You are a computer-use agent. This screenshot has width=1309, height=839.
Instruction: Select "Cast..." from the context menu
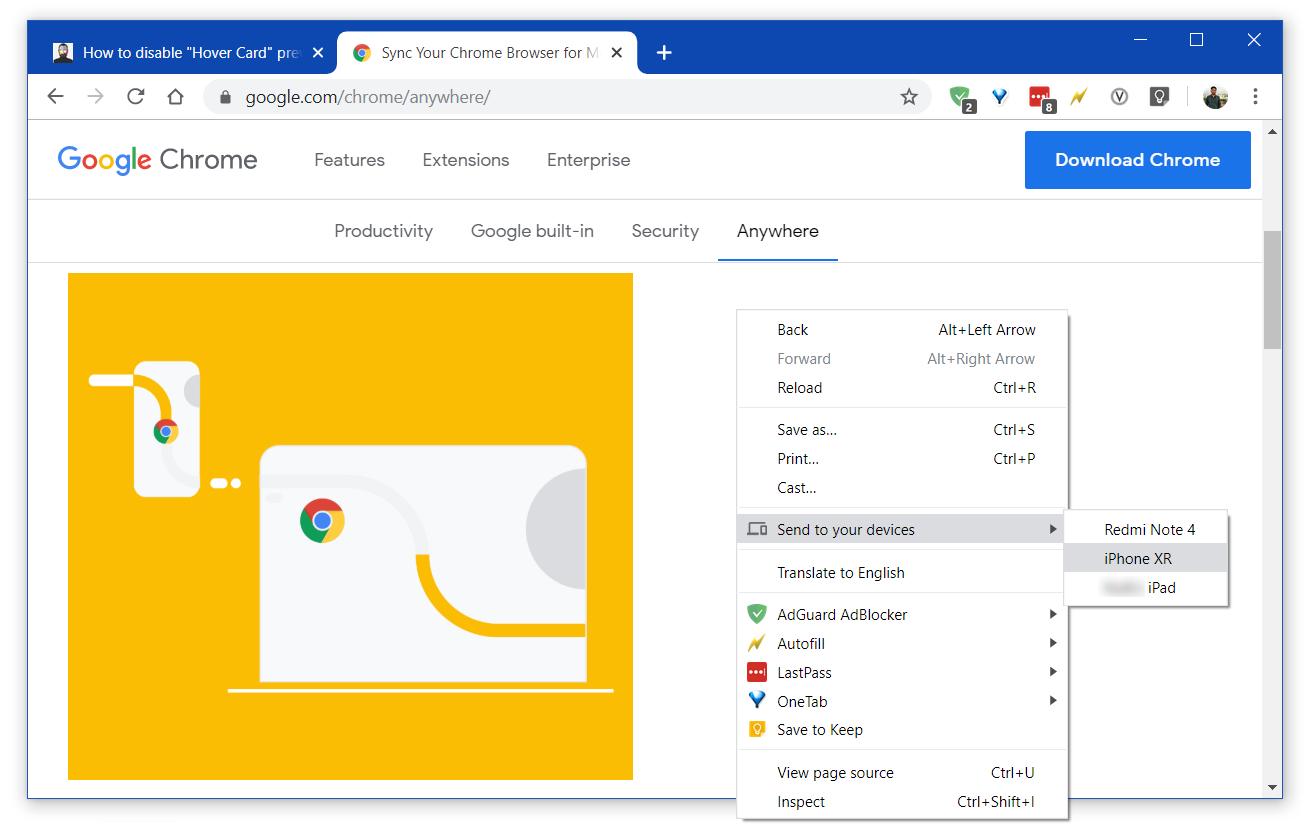pyautogui.click(x=902, y=488)
